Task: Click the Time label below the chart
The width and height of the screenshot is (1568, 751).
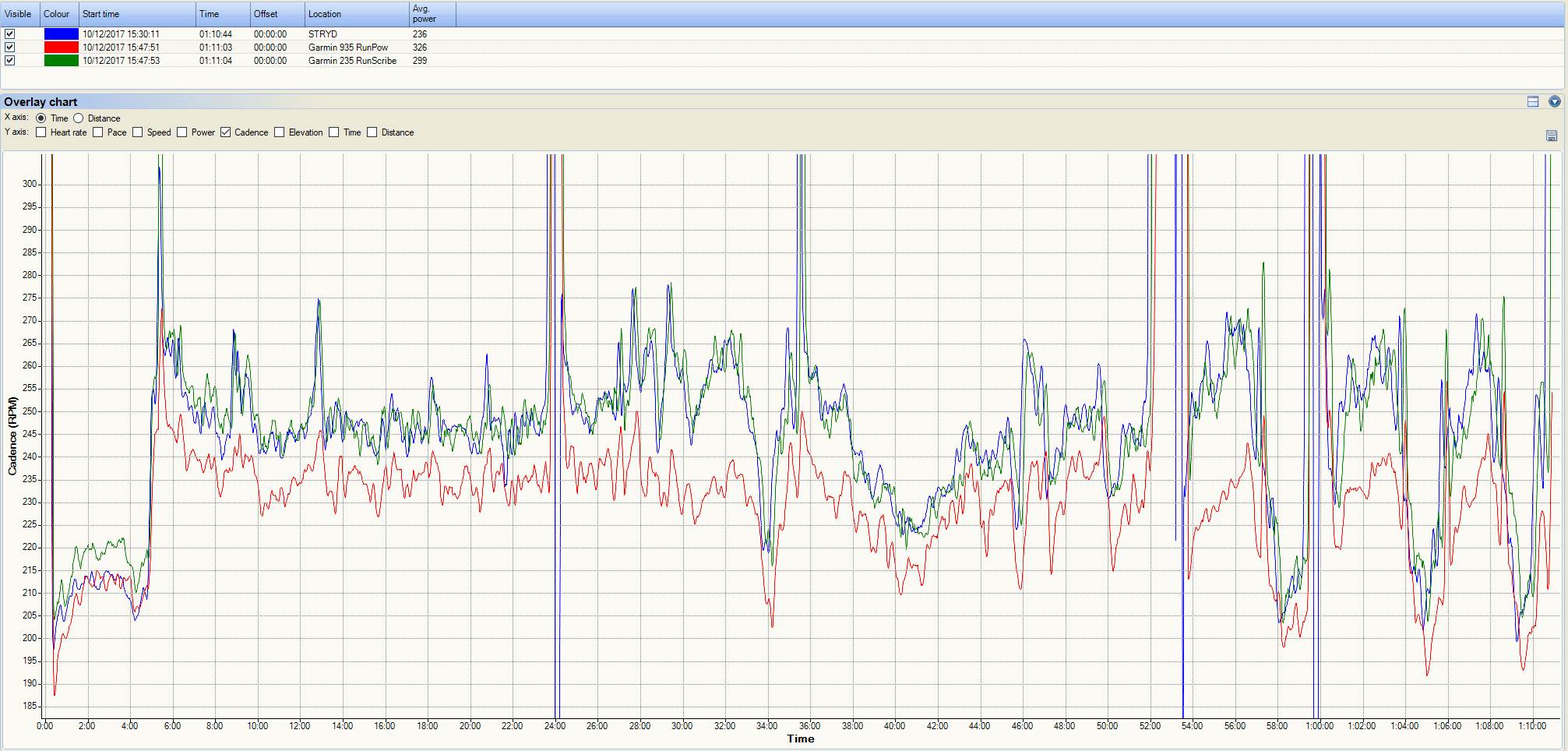Action: (801, 739)
